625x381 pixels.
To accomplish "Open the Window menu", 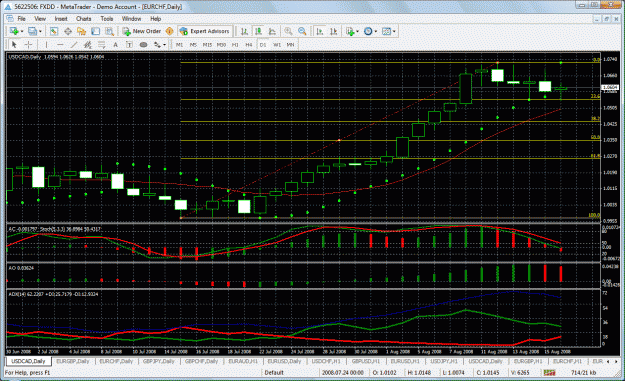I will [131, 19].
